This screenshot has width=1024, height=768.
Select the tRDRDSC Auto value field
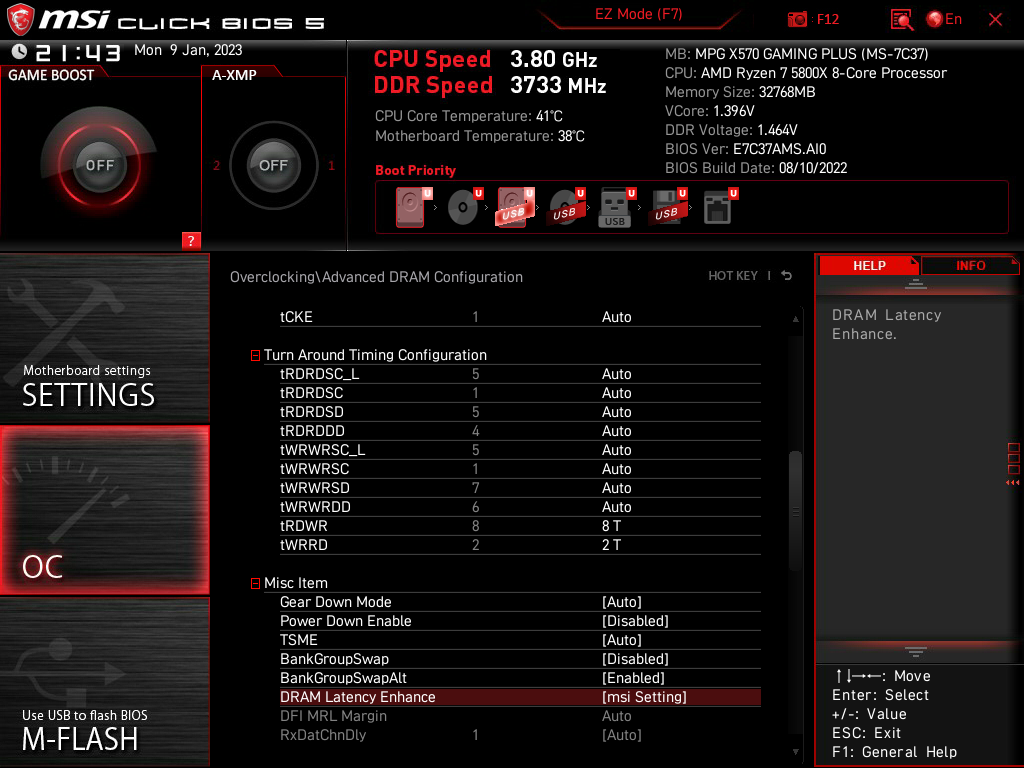coord(616,392)
